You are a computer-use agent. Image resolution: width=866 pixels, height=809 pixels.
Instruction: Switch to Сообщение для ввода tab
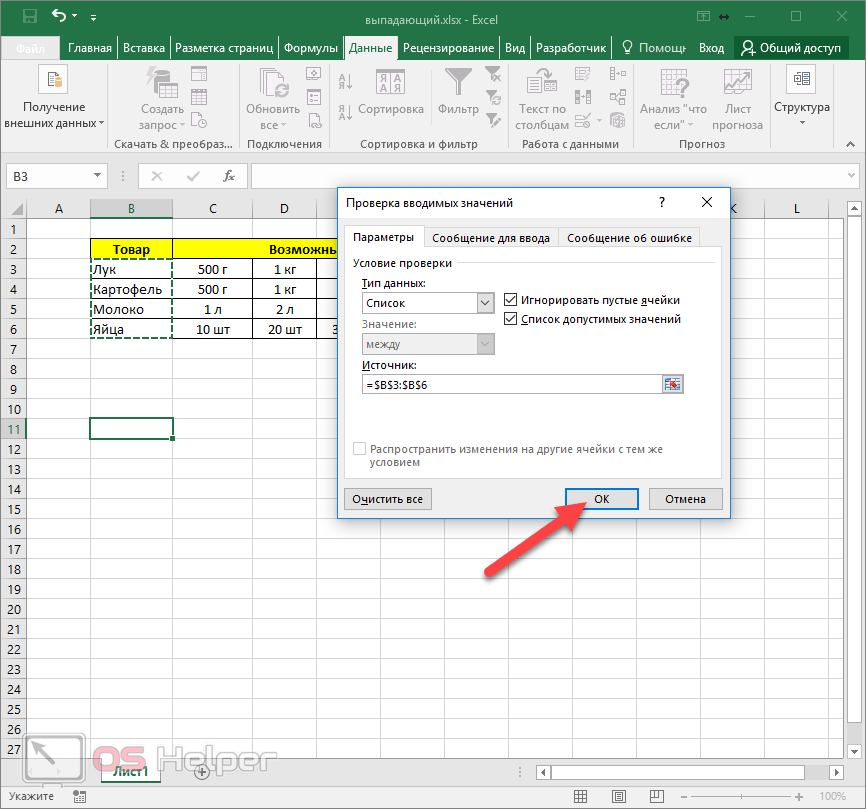pos(490,238)
